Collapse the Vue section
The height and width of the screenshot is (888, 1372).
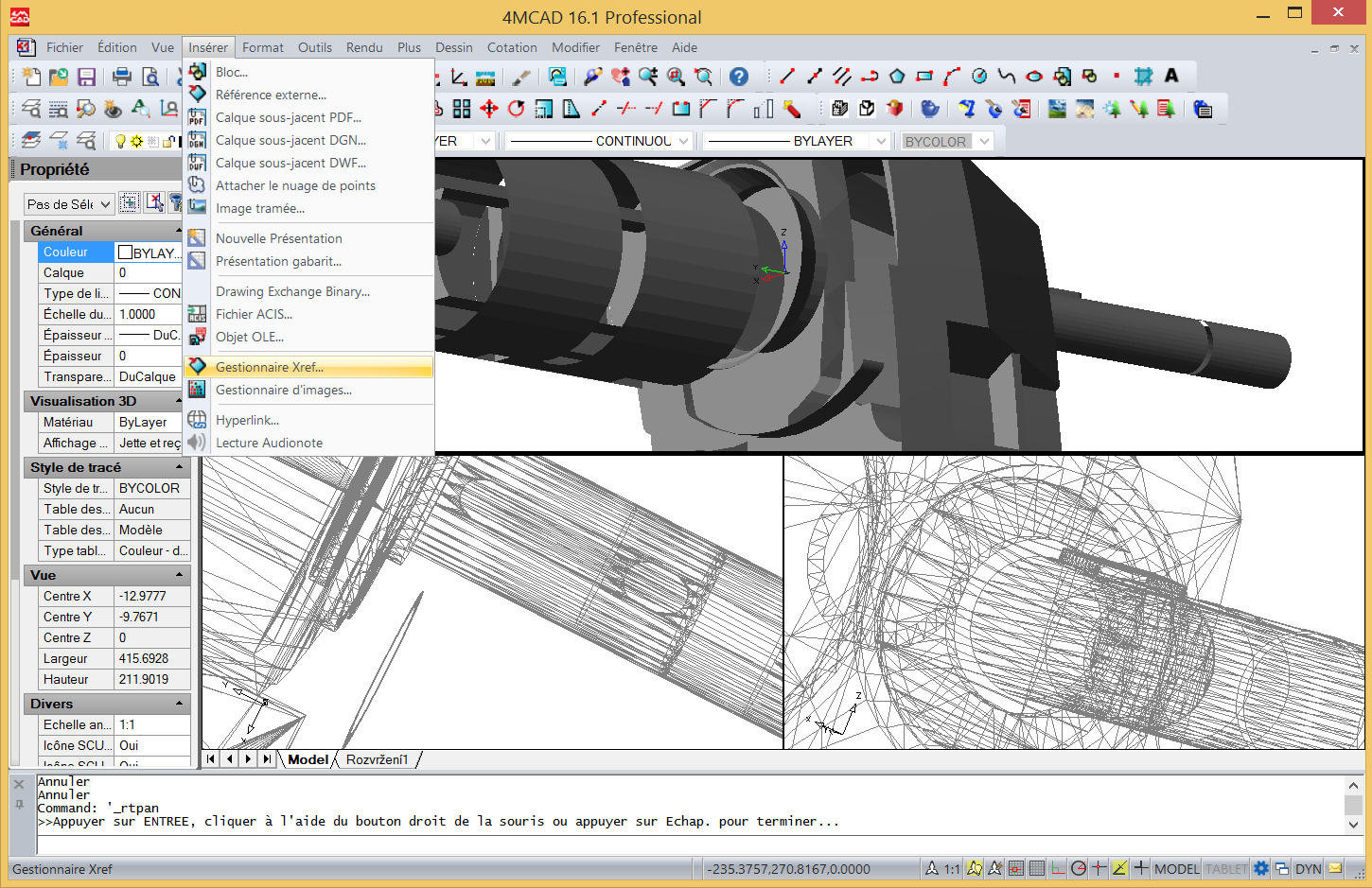pyautogui.click(x=179, y=575)
